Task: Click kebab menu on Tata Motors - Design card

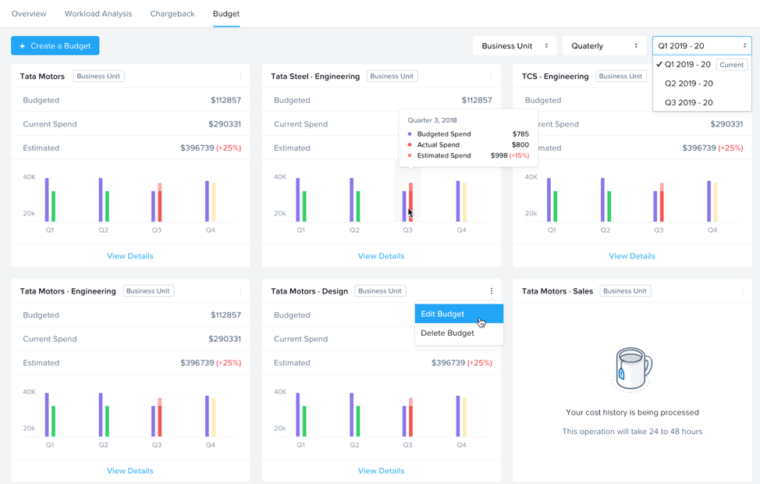Action: click(x=491, y=291)
